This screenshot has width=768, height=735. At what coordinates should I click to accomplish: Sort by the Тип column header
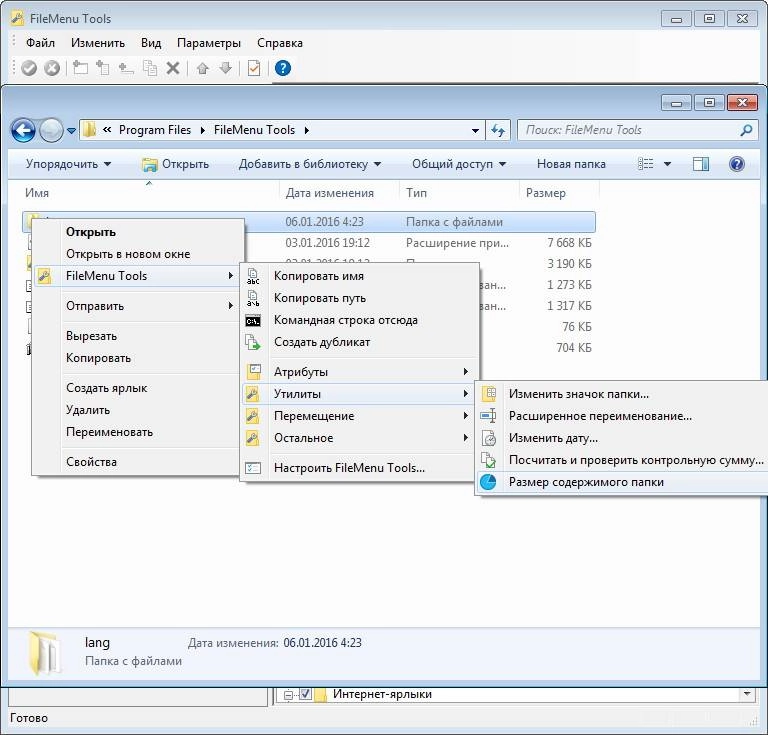(459, 193)
